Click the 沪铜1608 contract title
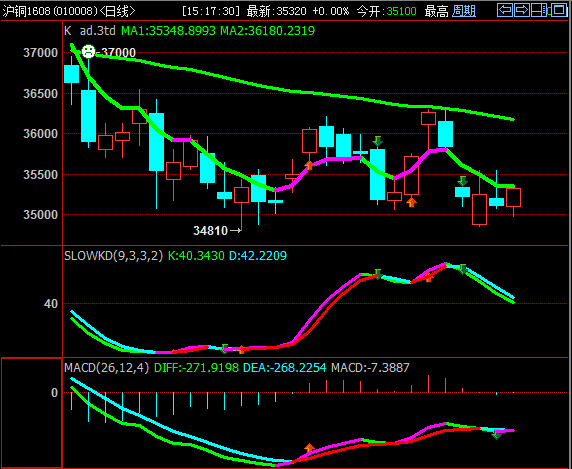The width and height of the screenshot is (572, 469). 26,11
